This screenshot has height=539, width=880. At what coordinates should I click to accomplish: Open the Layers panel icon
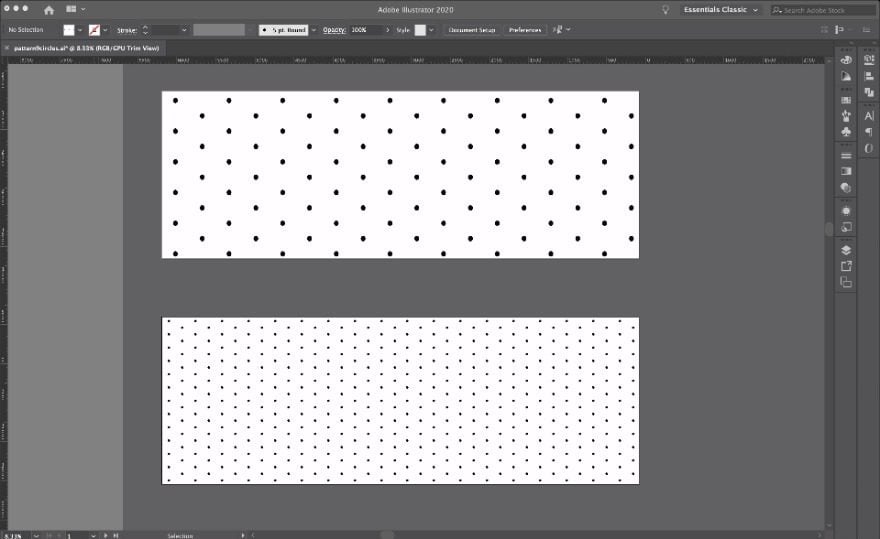coord(846,250)
